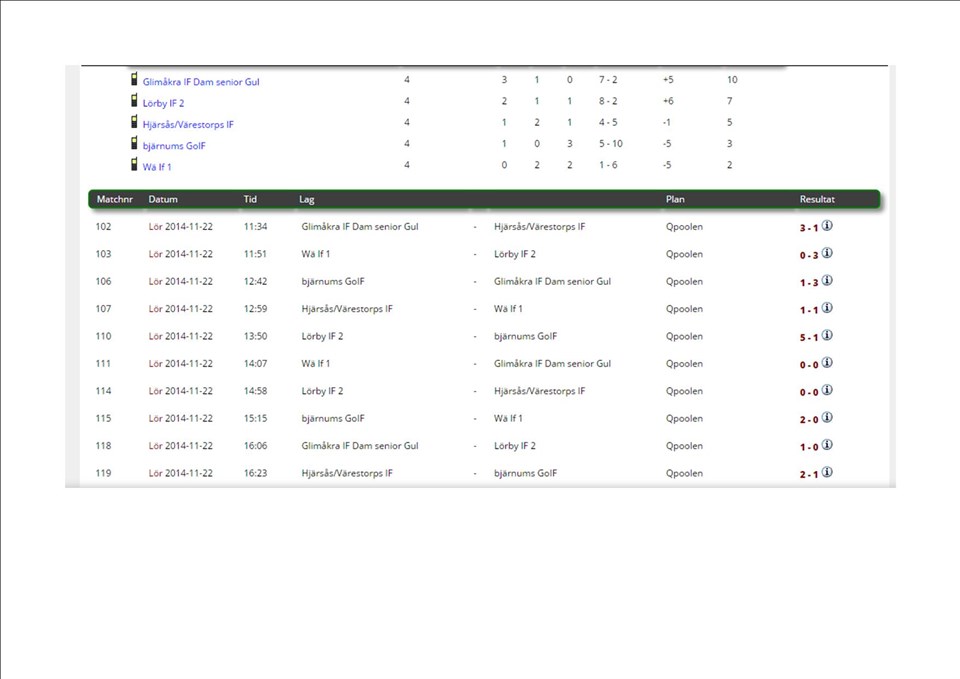Click phone icon beside Hjärsås/Värestorps IF
960x679 pixels.
(134, 122)
